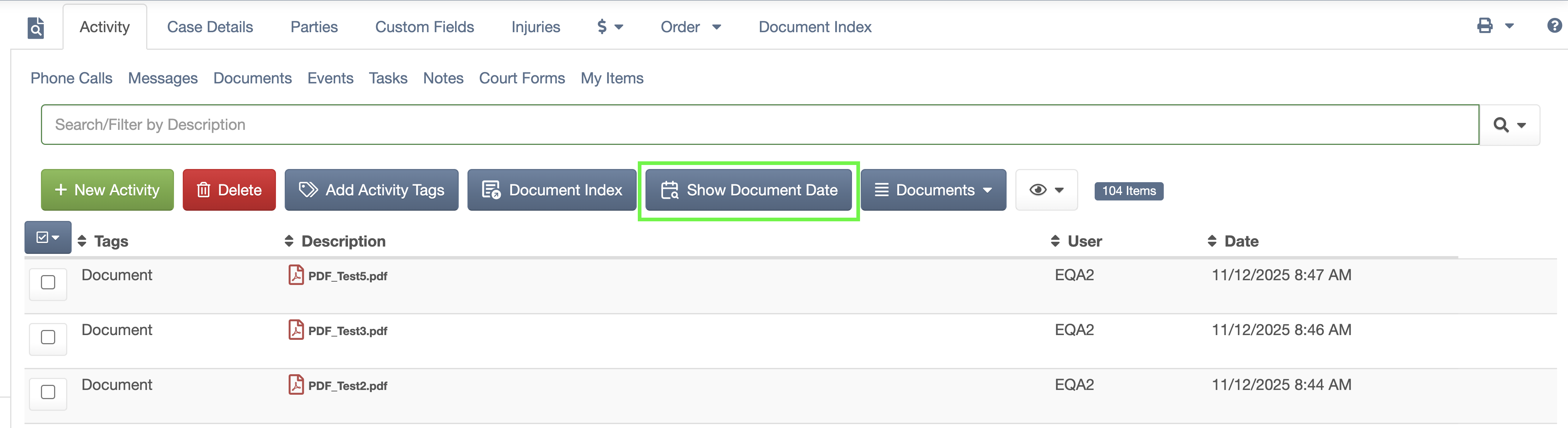Open PDF_Test2.pdf file icon
This screenshot has height=428, width=1568.
296,384
